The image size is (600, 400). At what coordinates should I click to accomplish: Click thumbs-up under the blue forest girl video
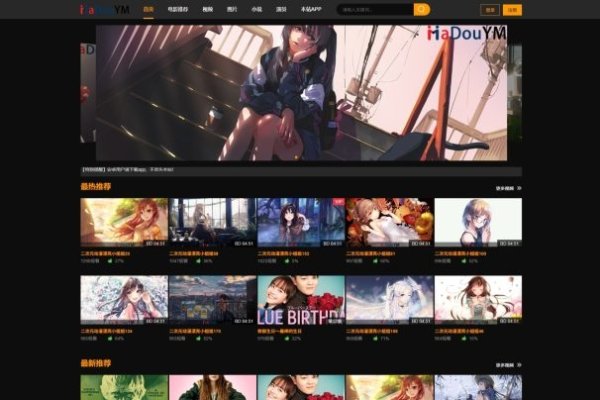tap(287, 261)
